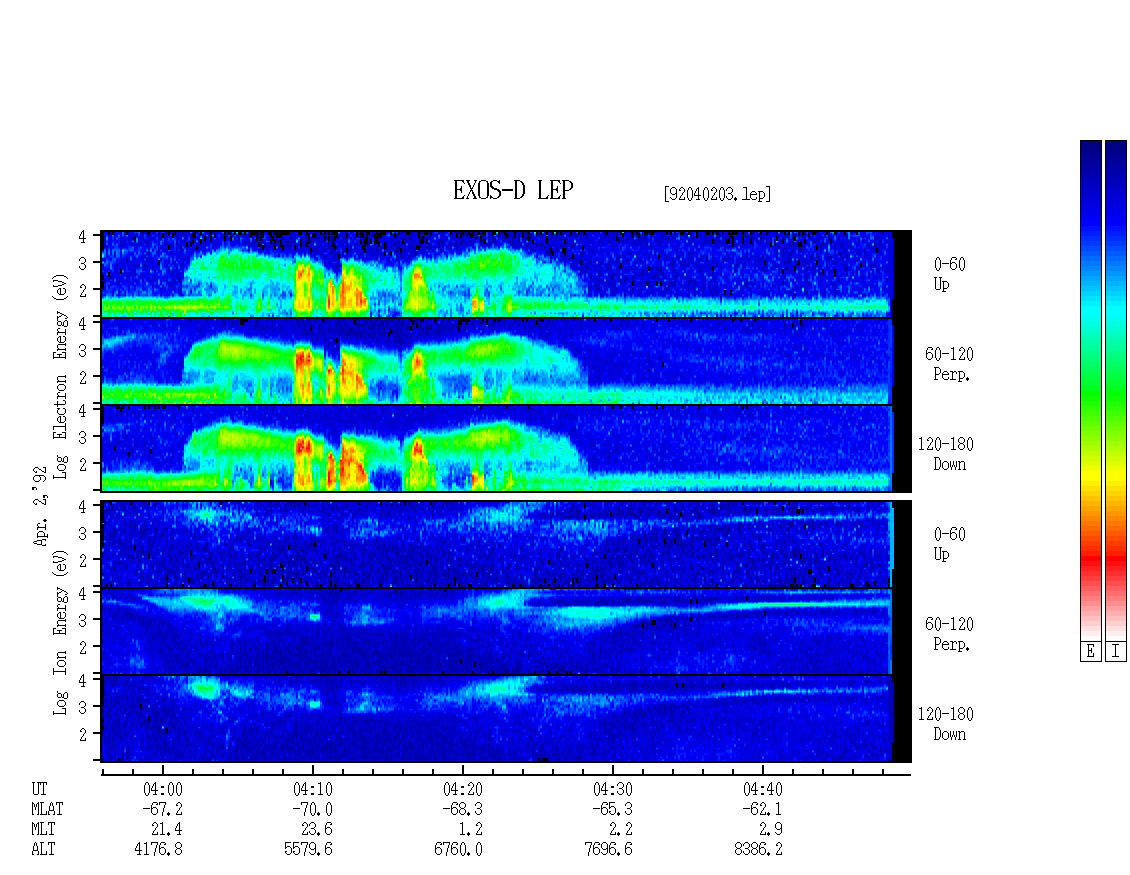Click the MLAT value -70.0

[x=313, y=809]
